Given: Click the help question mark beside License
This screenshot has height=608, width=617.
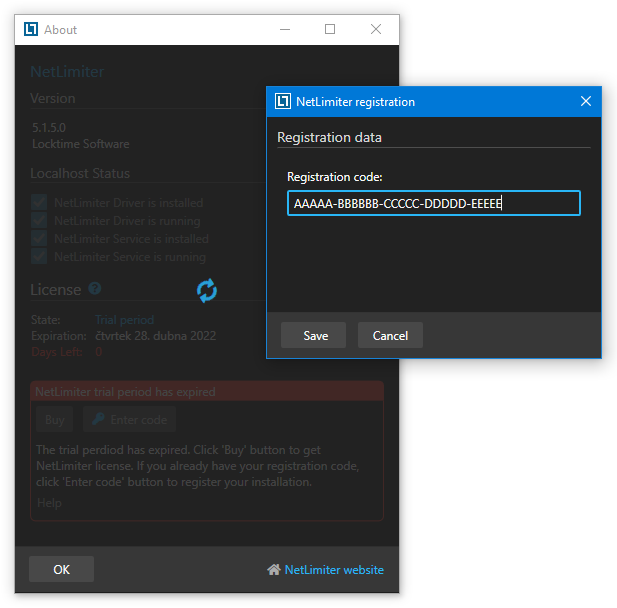Looking at the screenshot, I should 95,289.
